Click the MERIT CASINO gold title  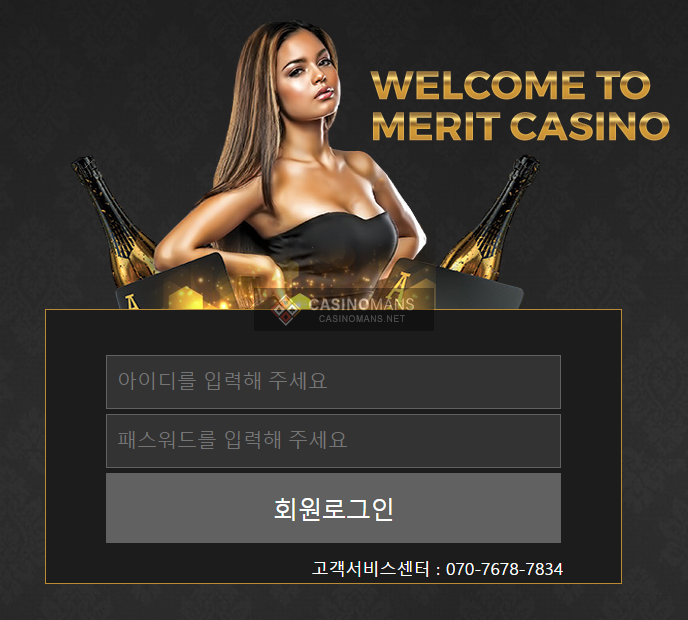coord(520,126)
